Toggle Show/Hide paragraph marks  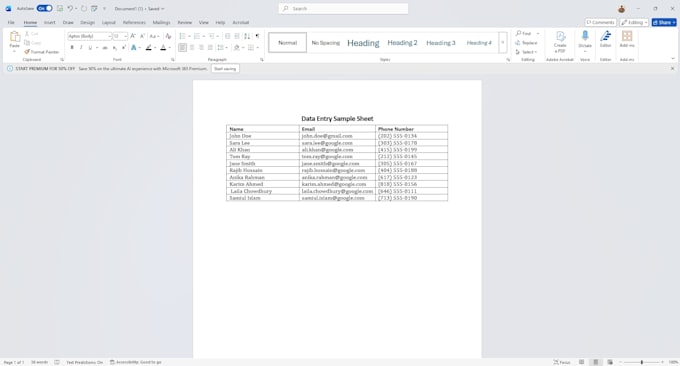pos(257,36)
